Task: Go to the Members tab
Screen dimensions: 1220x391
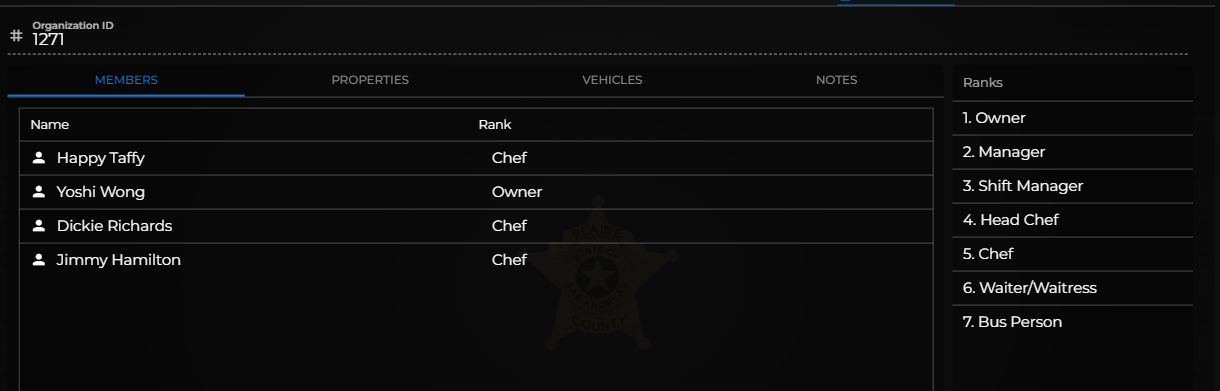Action: click(126, 80)
